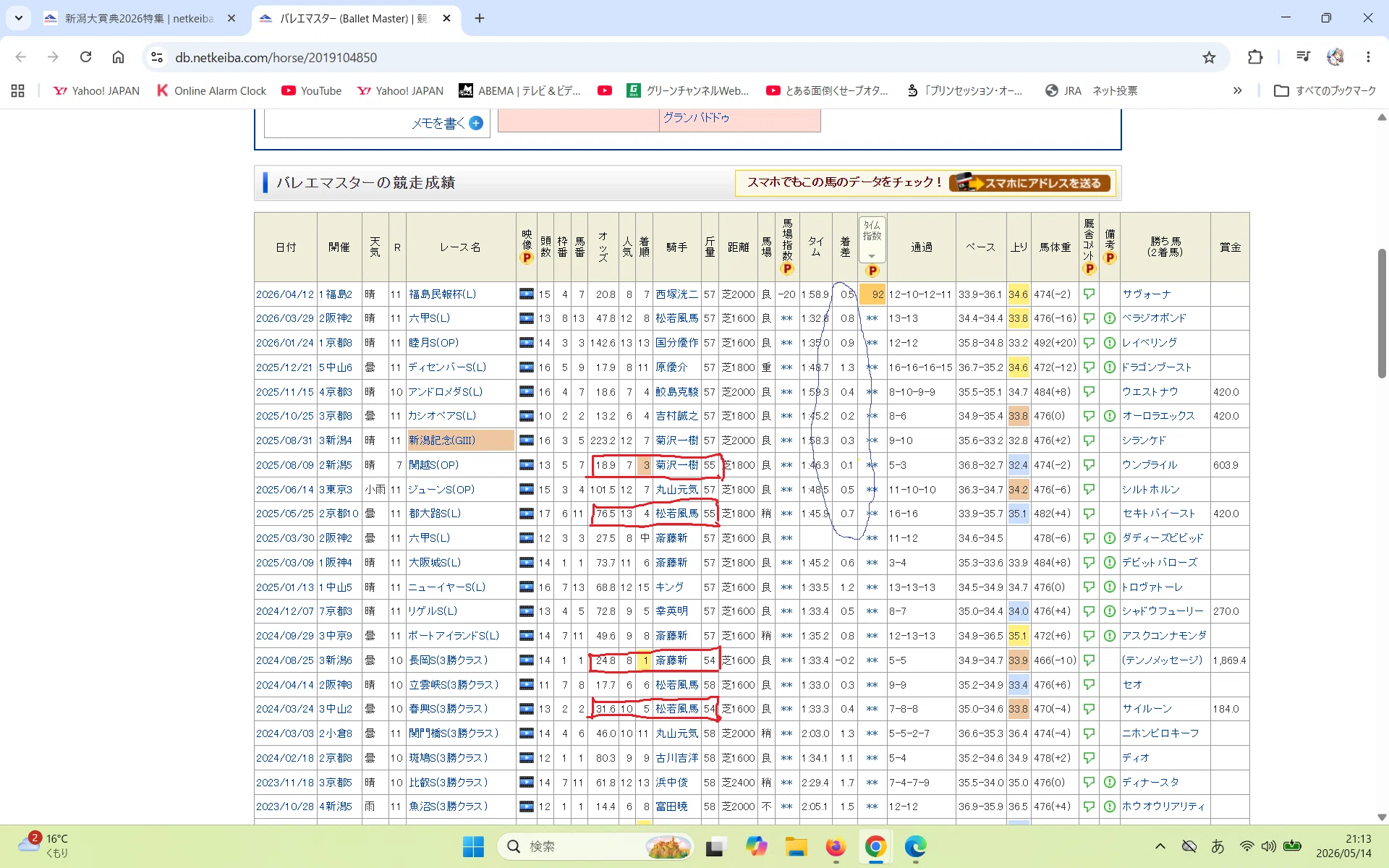1389x868 pixels.
Task: Open Chrome three-dot menu
Action: coord(1368,57)
